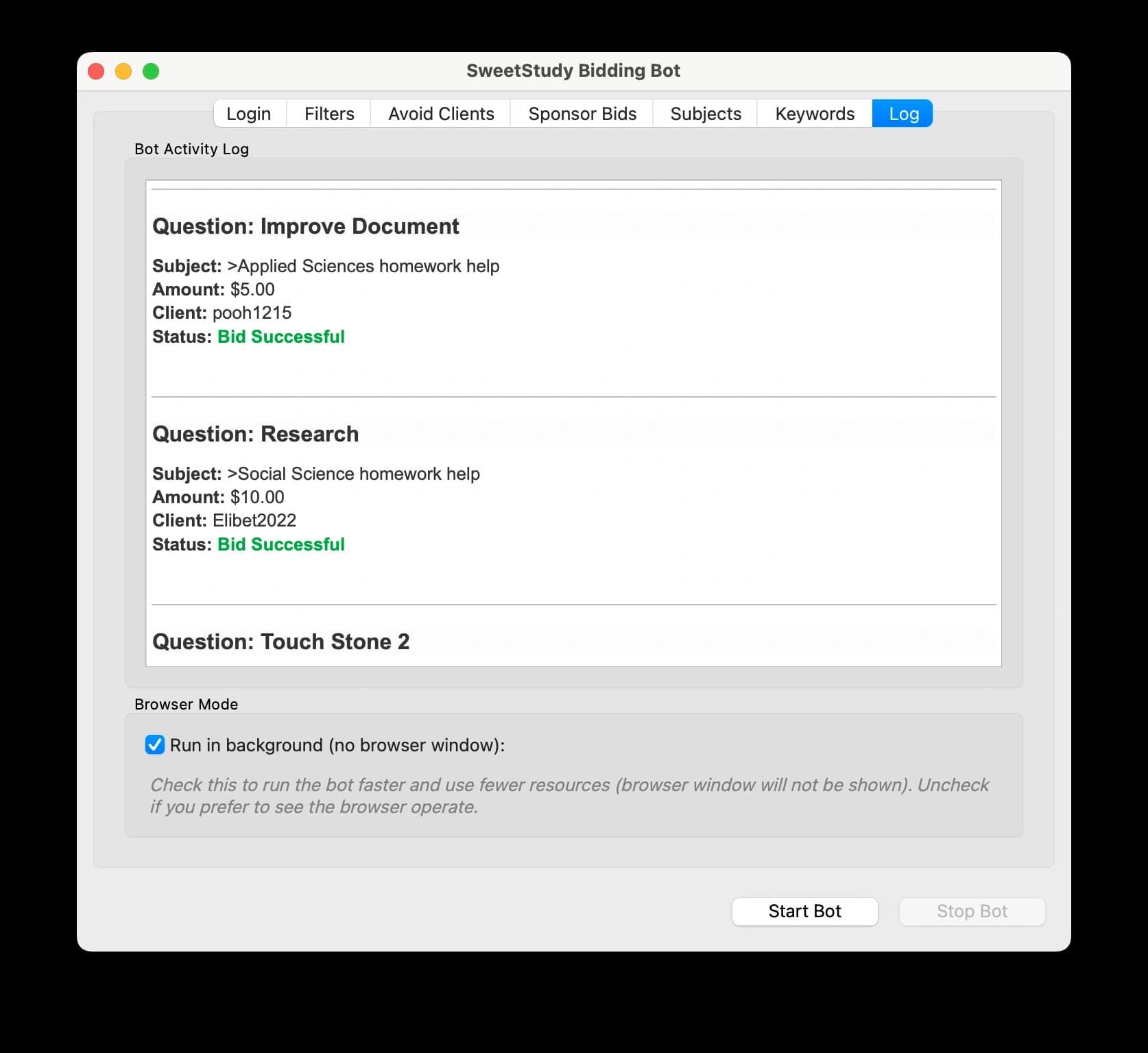Open the Filters tab
The image size is (1148, 1053).
tap(329, 114)
